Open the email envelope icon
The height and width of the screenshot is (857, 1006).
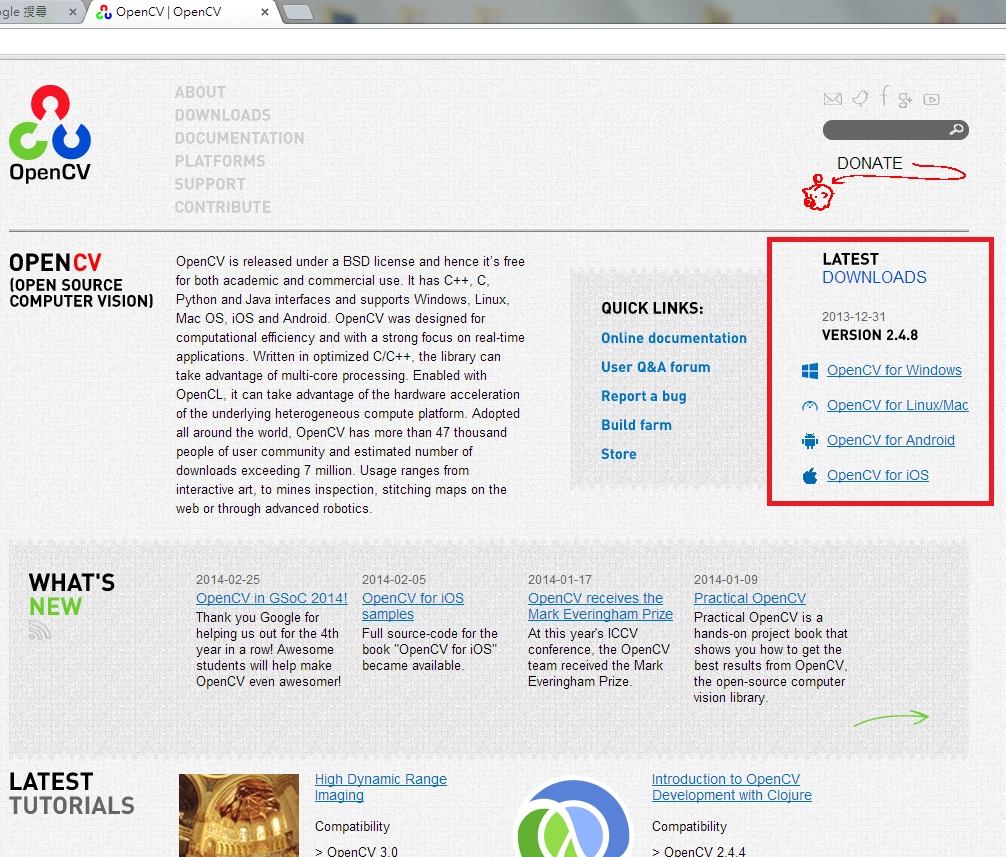click(x=832, y=99)
